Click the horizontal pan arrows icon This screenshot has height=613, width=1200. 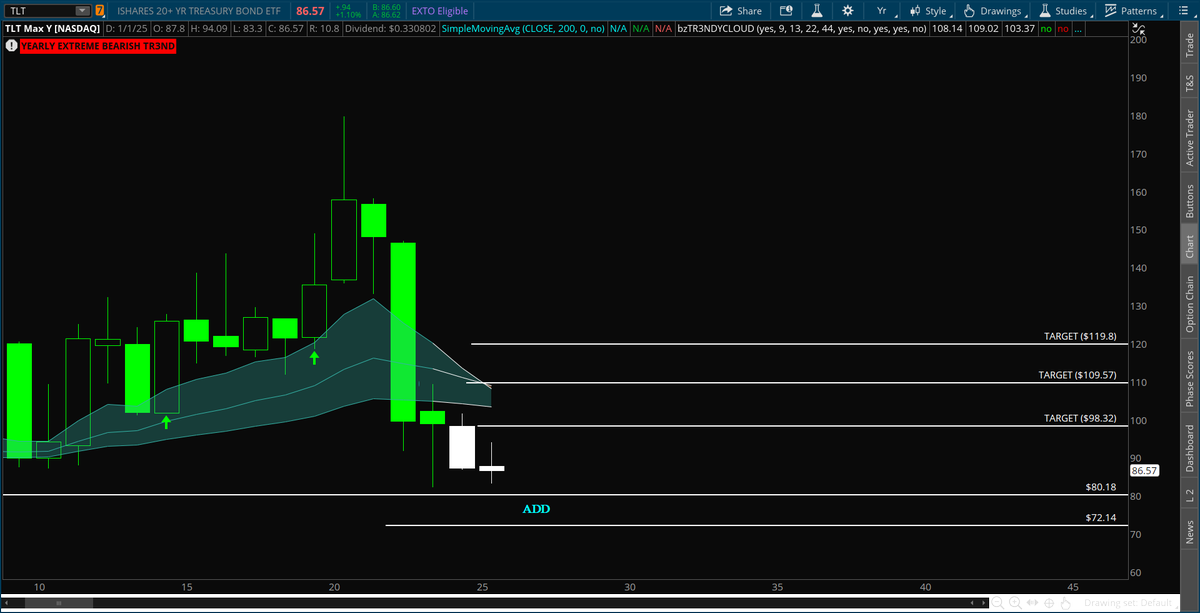[1030, 603]
